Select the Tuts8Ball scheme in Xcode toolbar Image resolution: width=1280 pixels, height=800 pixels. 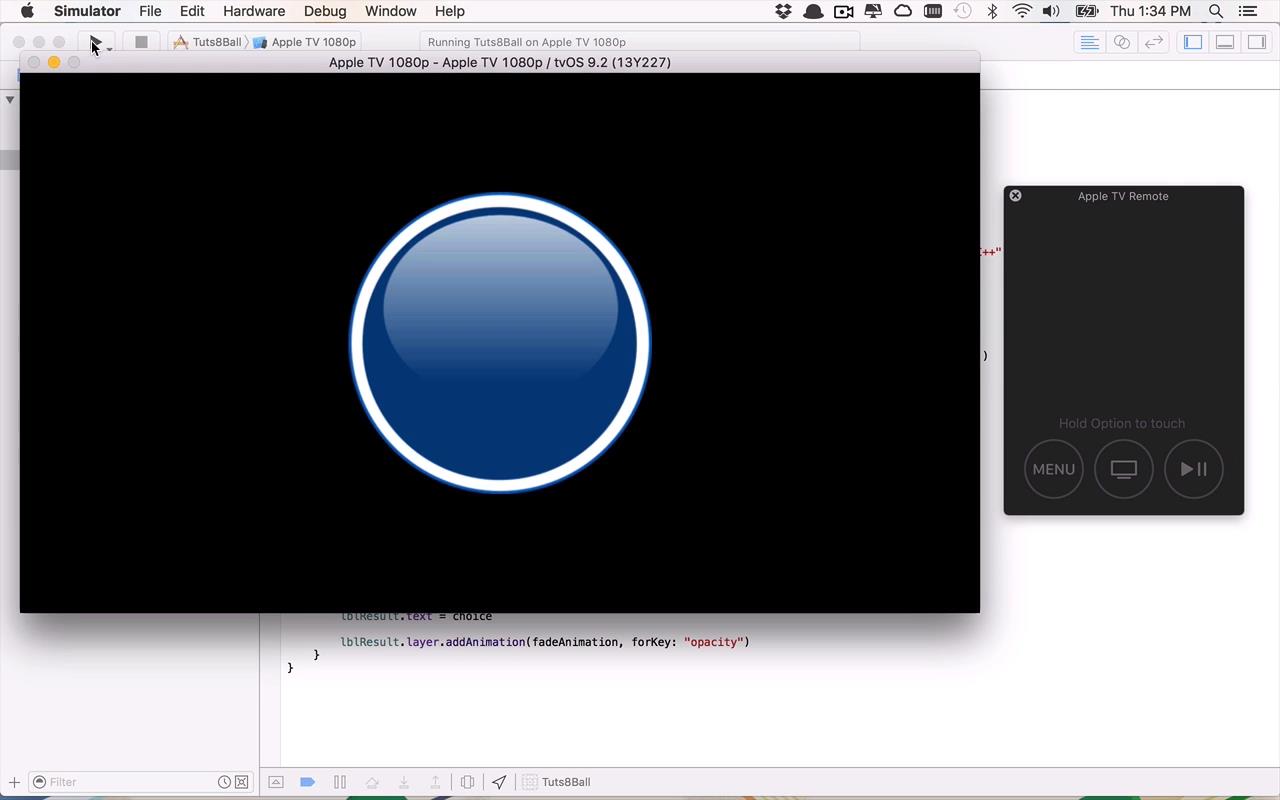(x=208, y=42)
